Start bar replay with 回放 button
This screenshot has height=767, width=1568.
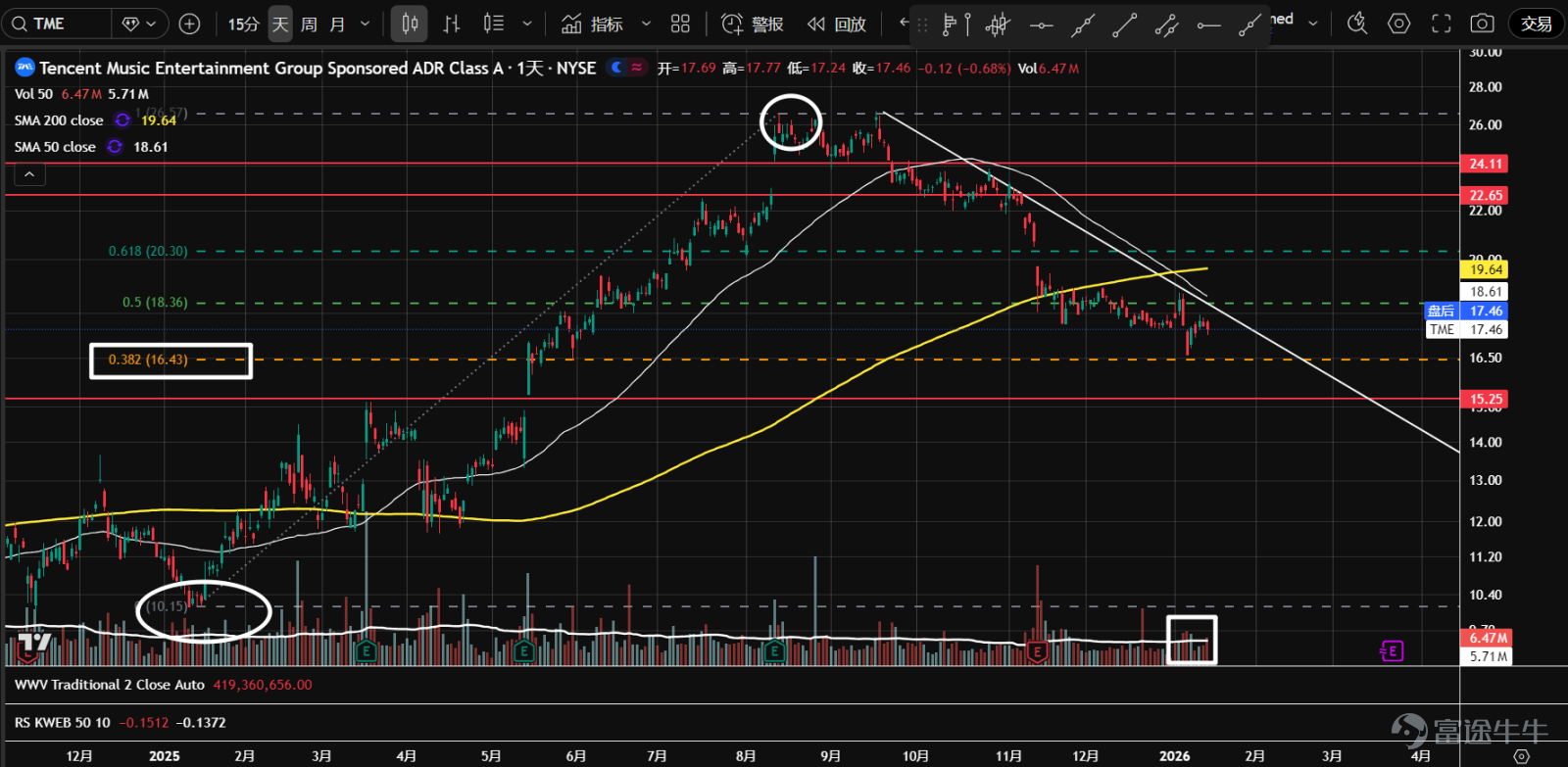[x=837, y=24]
